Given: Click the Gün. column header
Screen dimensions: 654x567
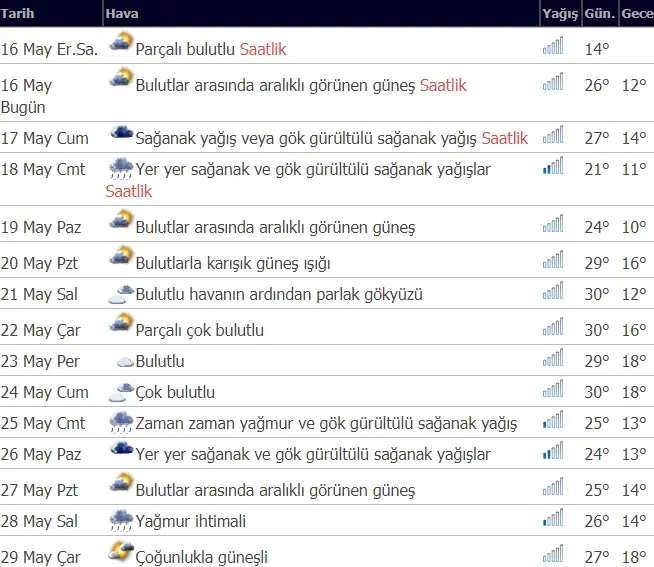Looking at the screenshot, I should click(600, 13).
